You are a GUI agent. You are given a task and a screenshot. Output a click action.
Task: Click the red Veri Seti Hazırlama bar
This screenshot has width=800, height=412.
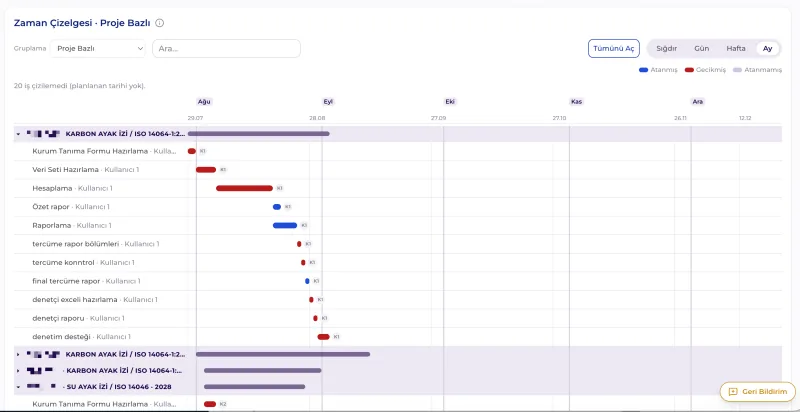point(206,170)
